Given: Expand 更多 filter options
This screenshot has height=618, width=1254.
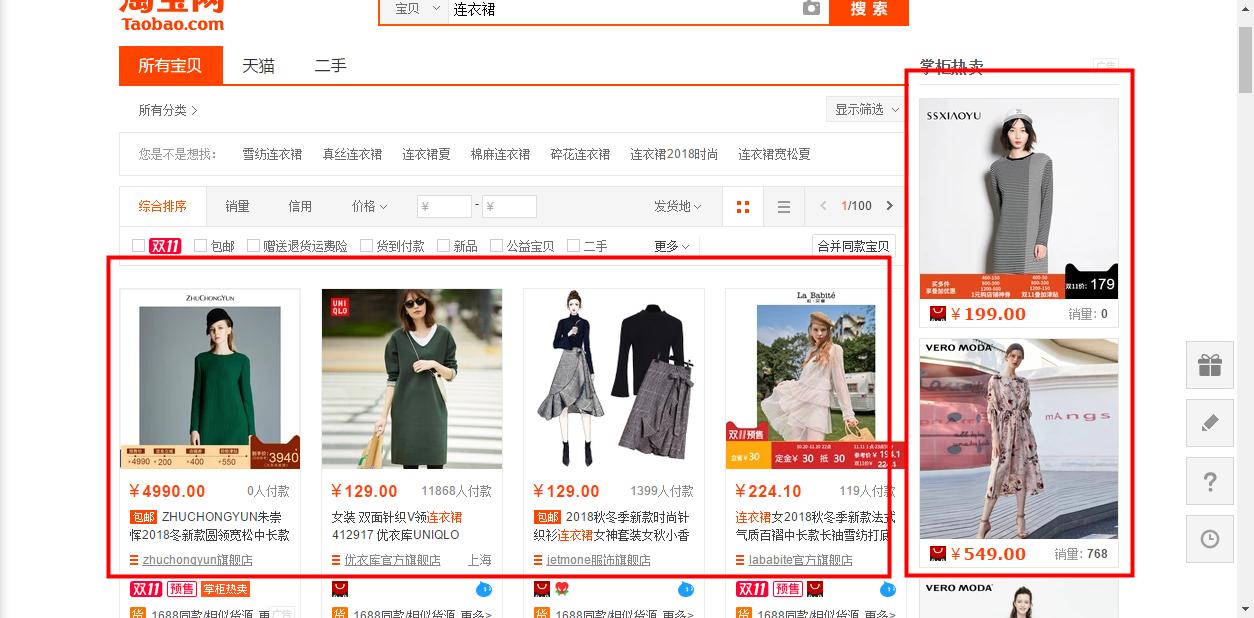Looking at the screenshot, I should point(672,246).
